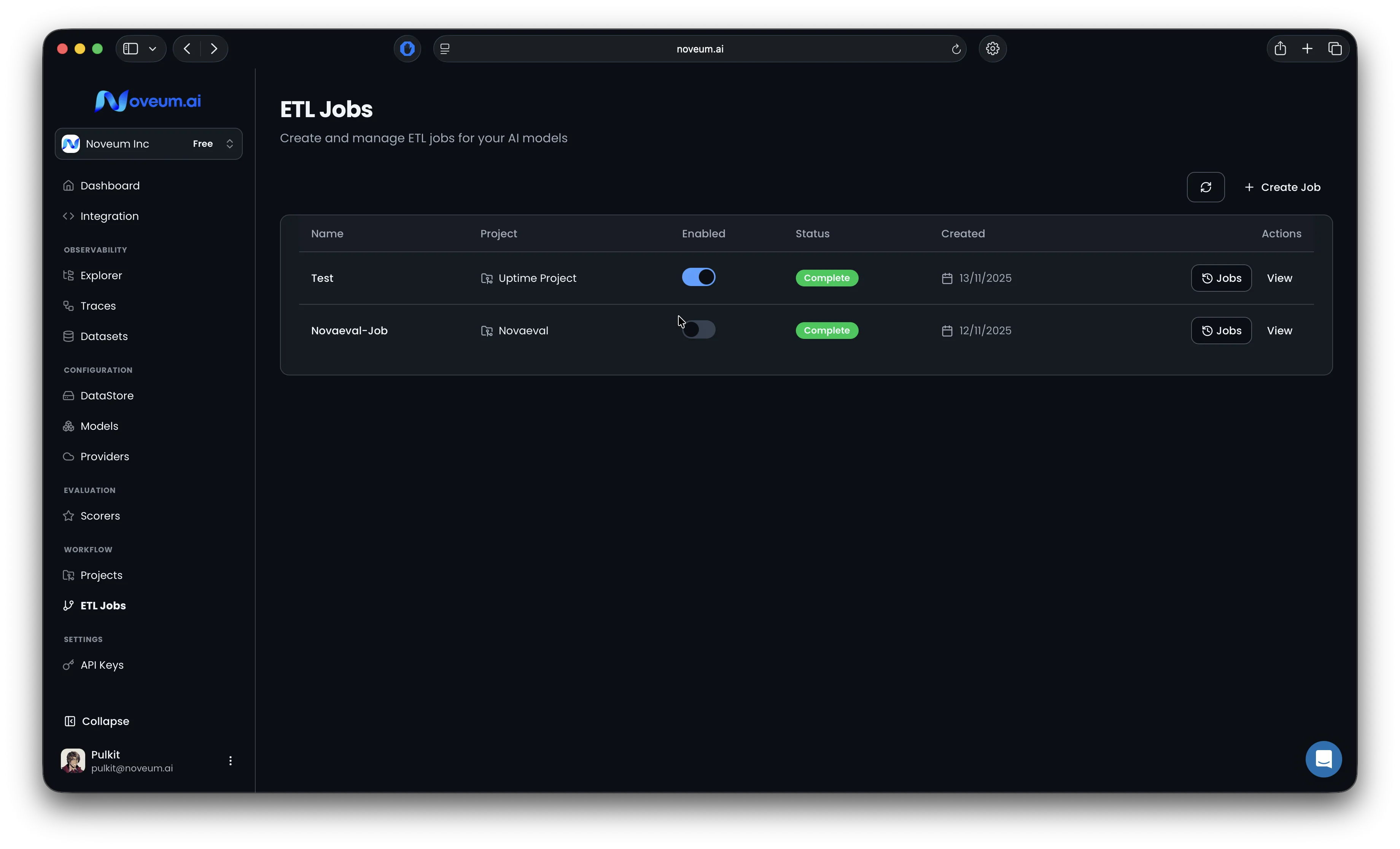
Task: Open browser settings gear icon
Action: [x=992, y=49]
